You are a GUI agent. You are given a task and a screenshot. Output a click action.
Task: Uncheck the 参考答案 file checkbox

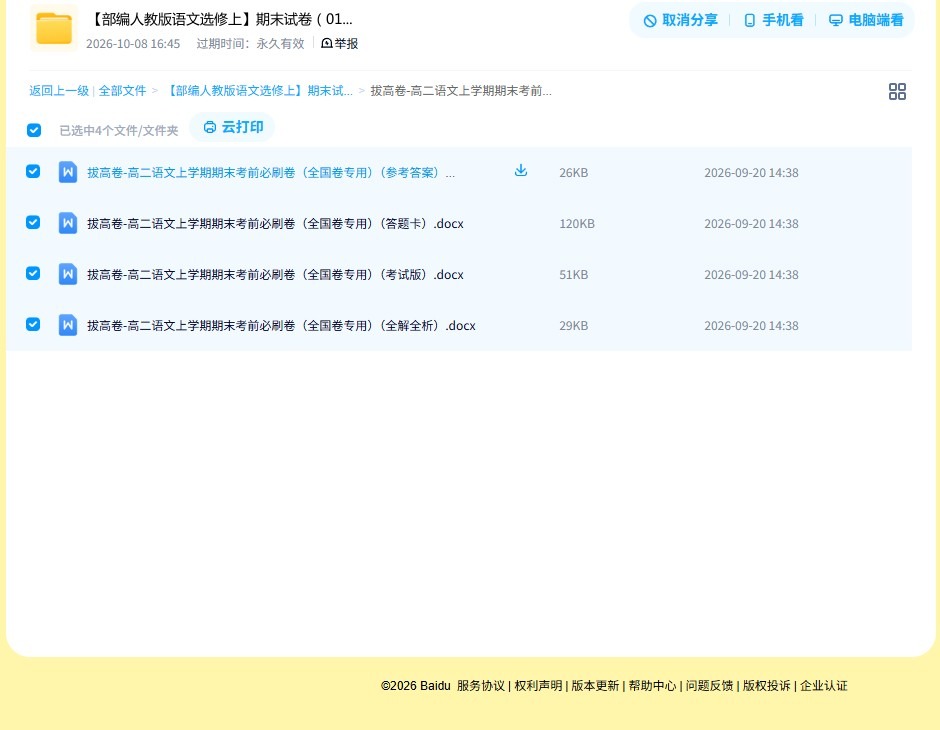(33, 171)
